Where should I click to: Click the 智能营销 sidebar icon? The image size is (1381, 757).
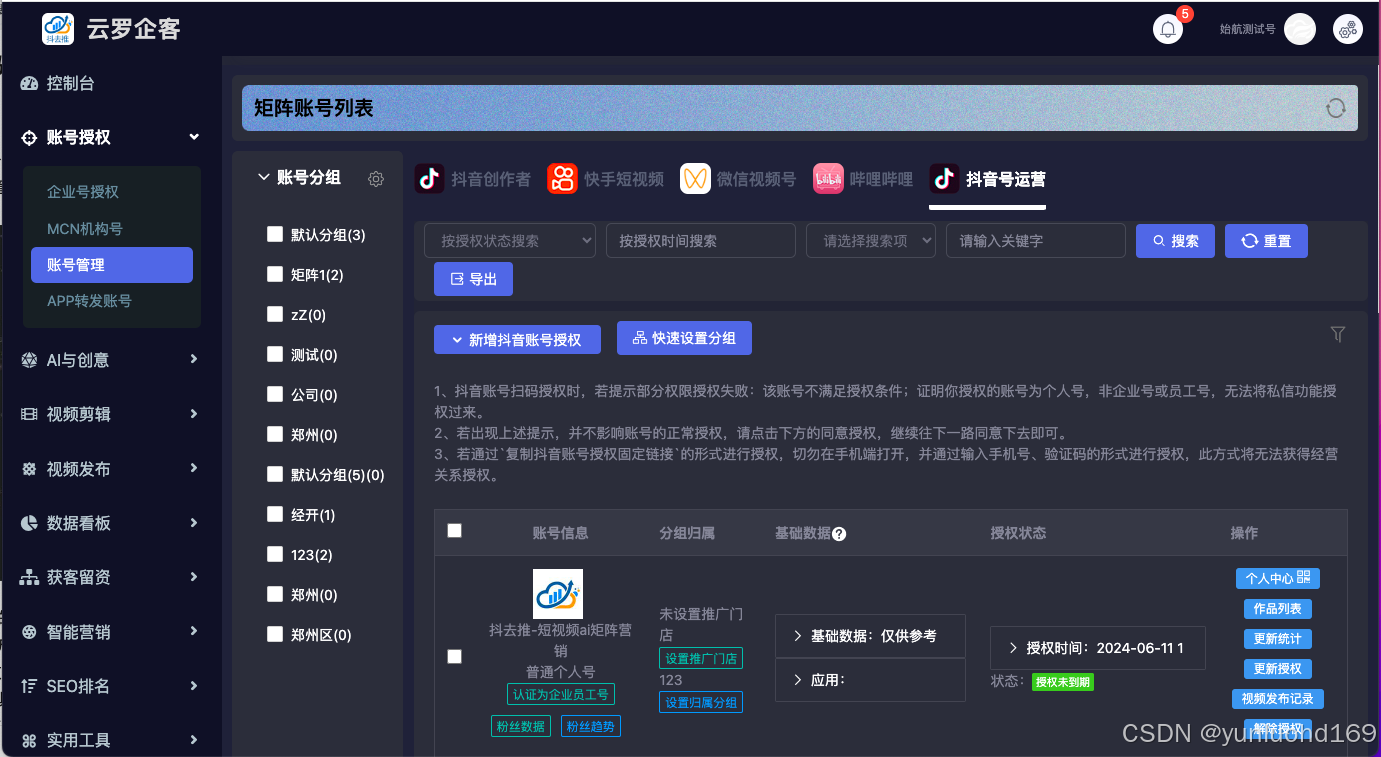[29, 632]
